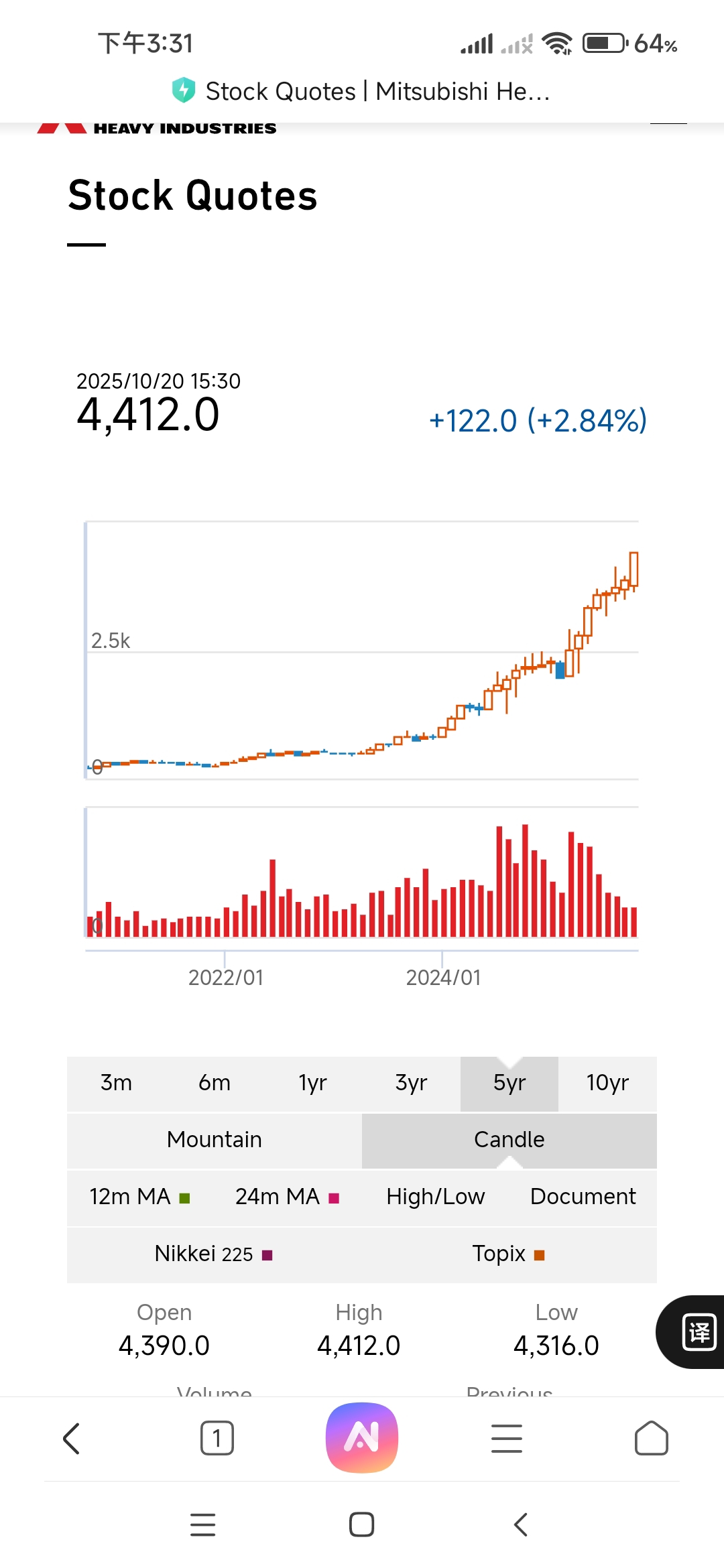The image size is (724, 1568).
Task: Launch the AI assistant icon
Action: (362, 1438)
